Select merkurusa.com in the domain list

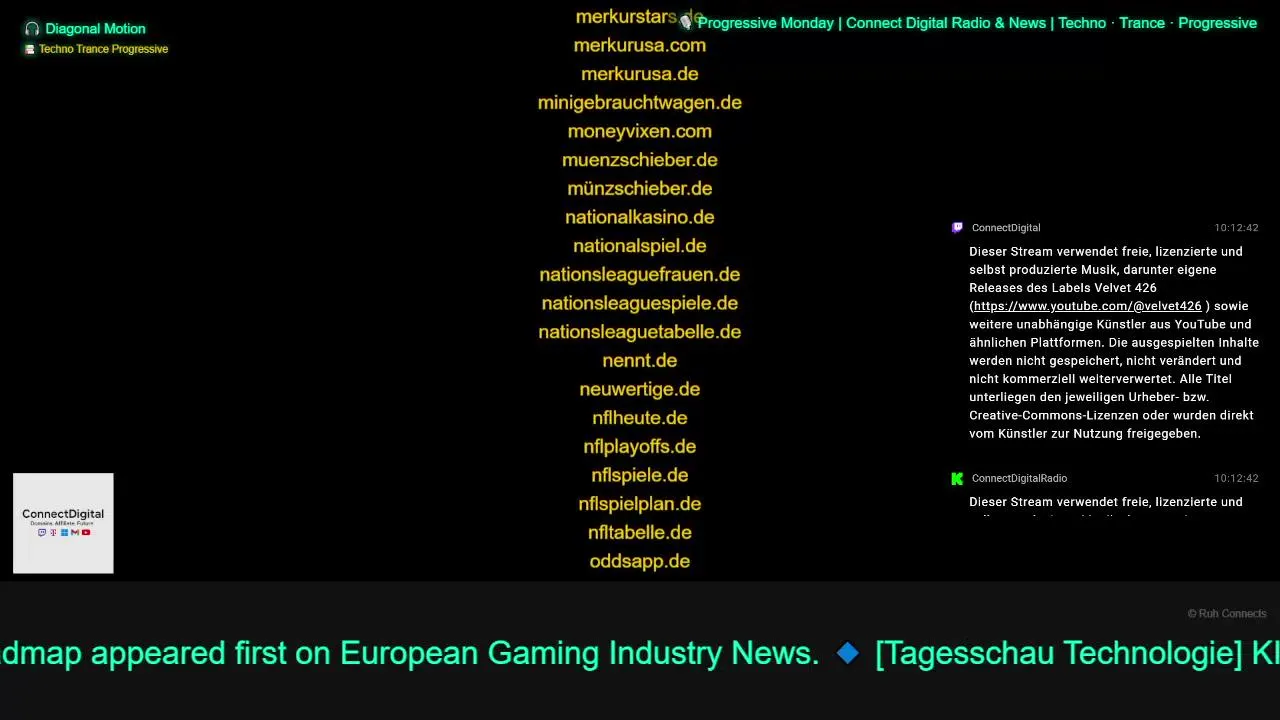[640, 45]
